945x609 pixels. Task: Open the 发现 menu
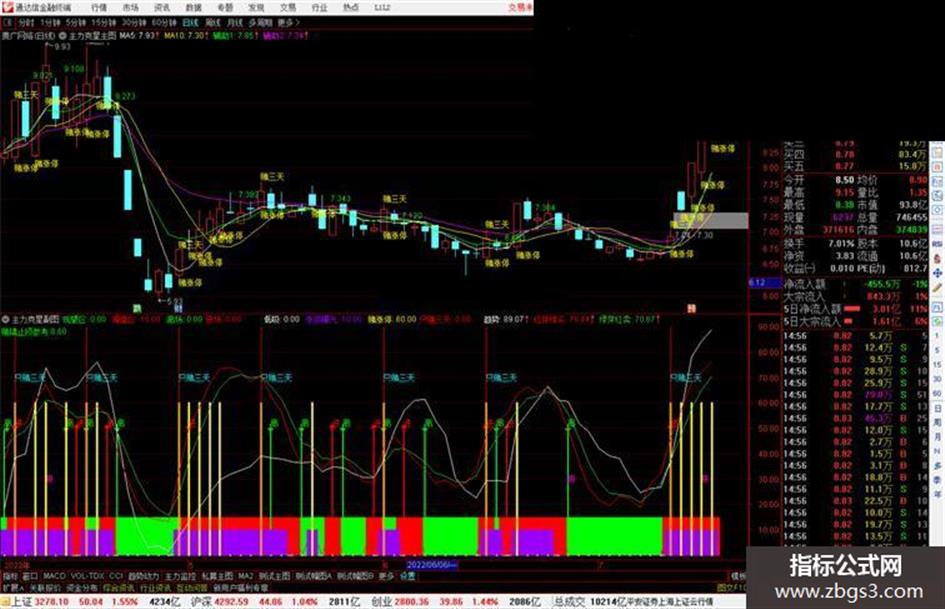(x=256, y=8)
